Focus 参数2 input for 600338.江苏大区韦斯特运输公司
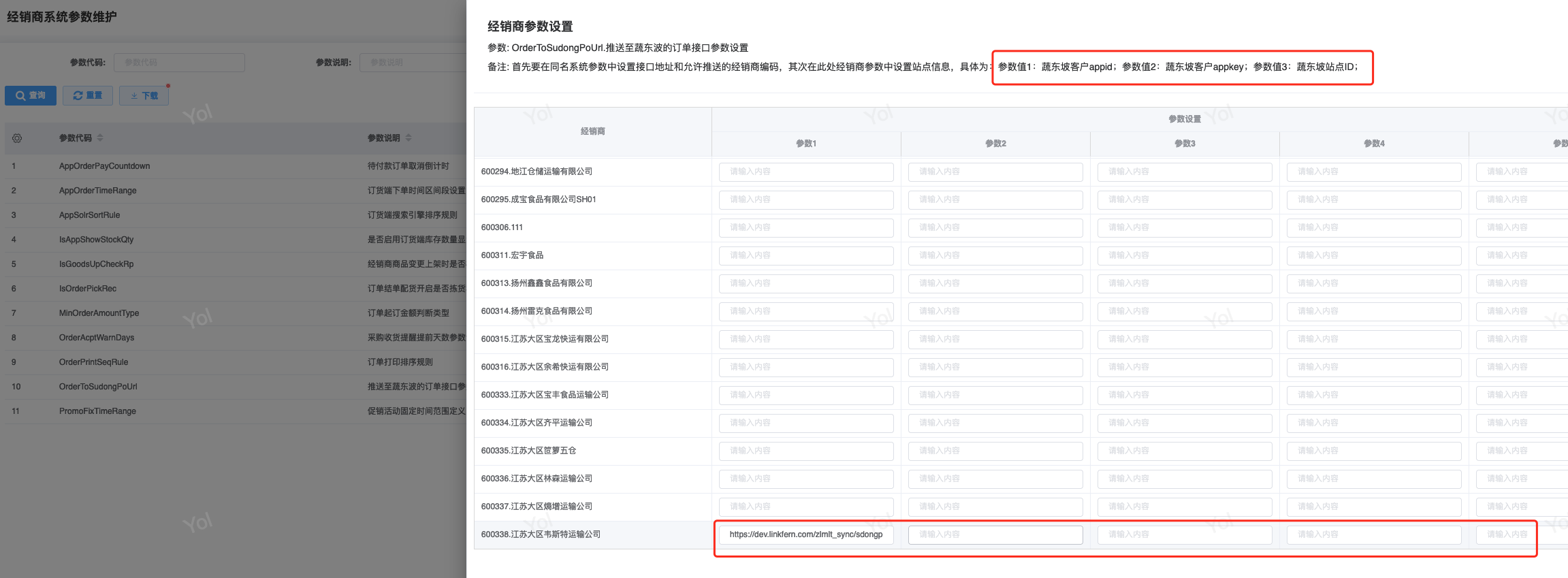This screenshot has height=578, width=1568. tap(995, 534)
